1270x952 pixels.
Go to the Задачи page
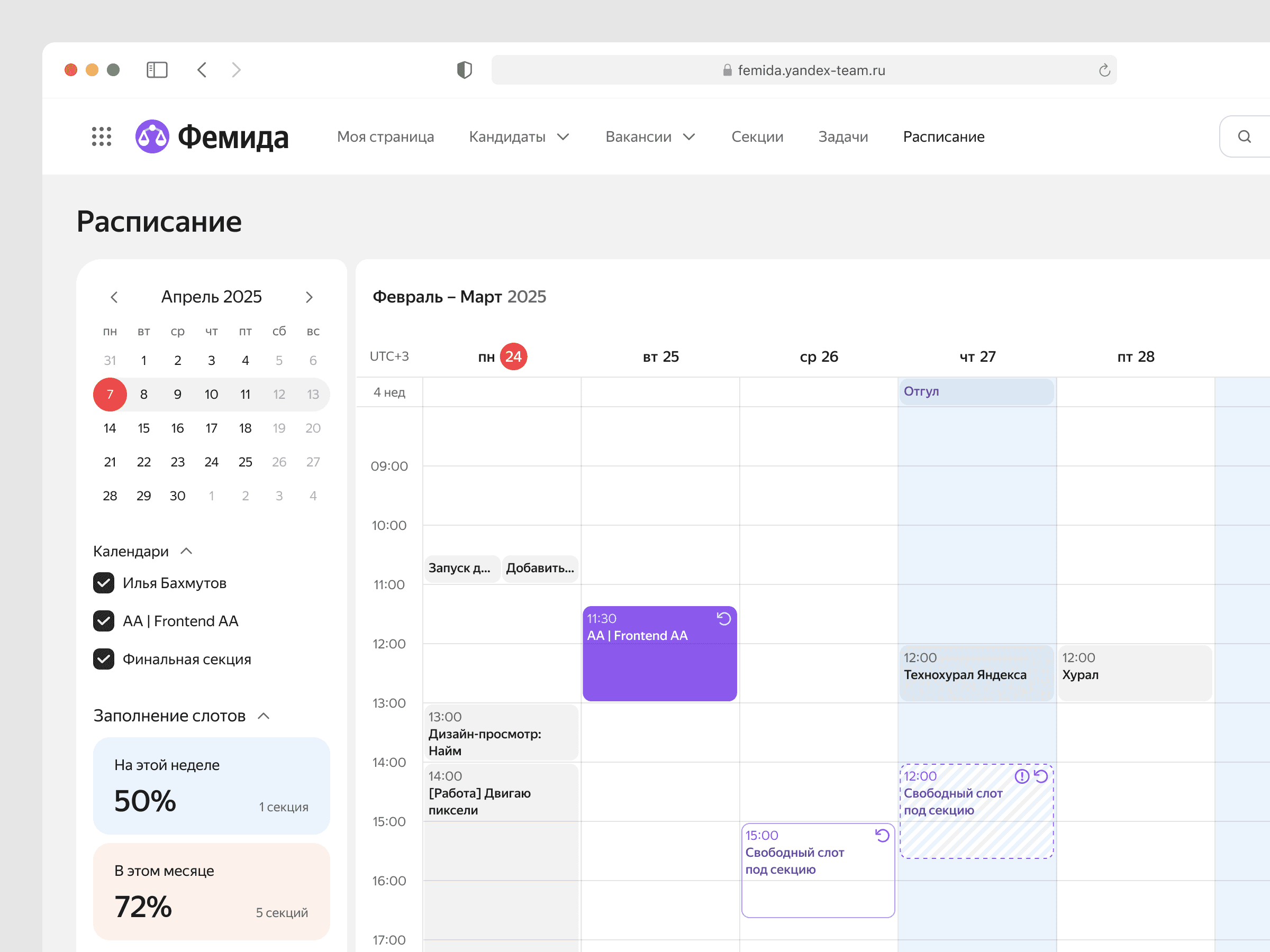pos(842,136)
